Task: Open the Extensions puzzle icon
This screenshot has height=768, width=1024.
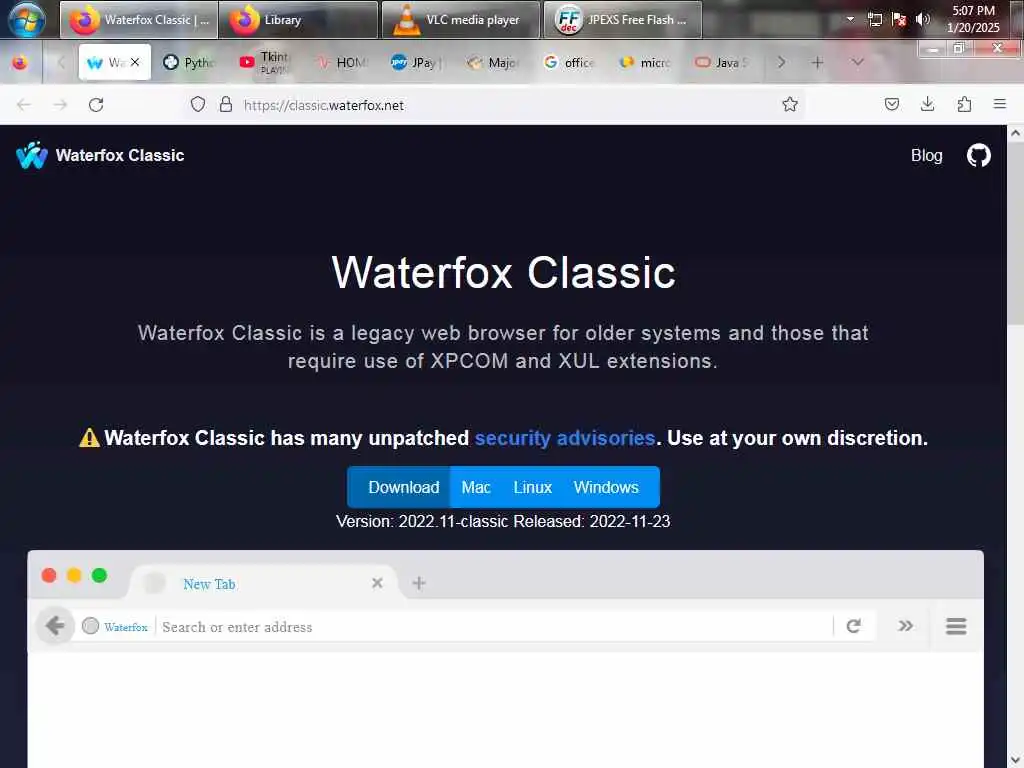Action: [964, 104]
